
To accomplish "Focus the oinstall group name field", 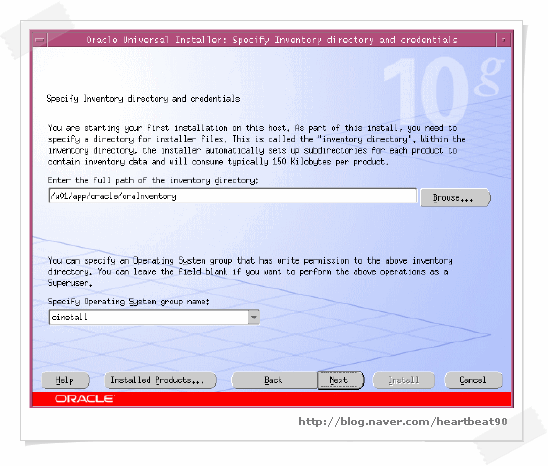I will click(x=149, y=317).
